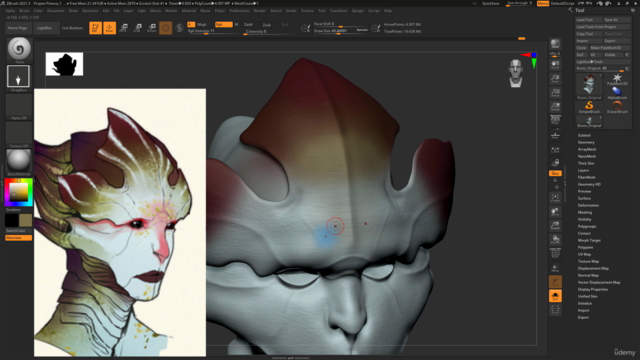The height and width of the screenshot is (360, 640).
Task: Activate the Edit mode button
Action: [95, 28]
